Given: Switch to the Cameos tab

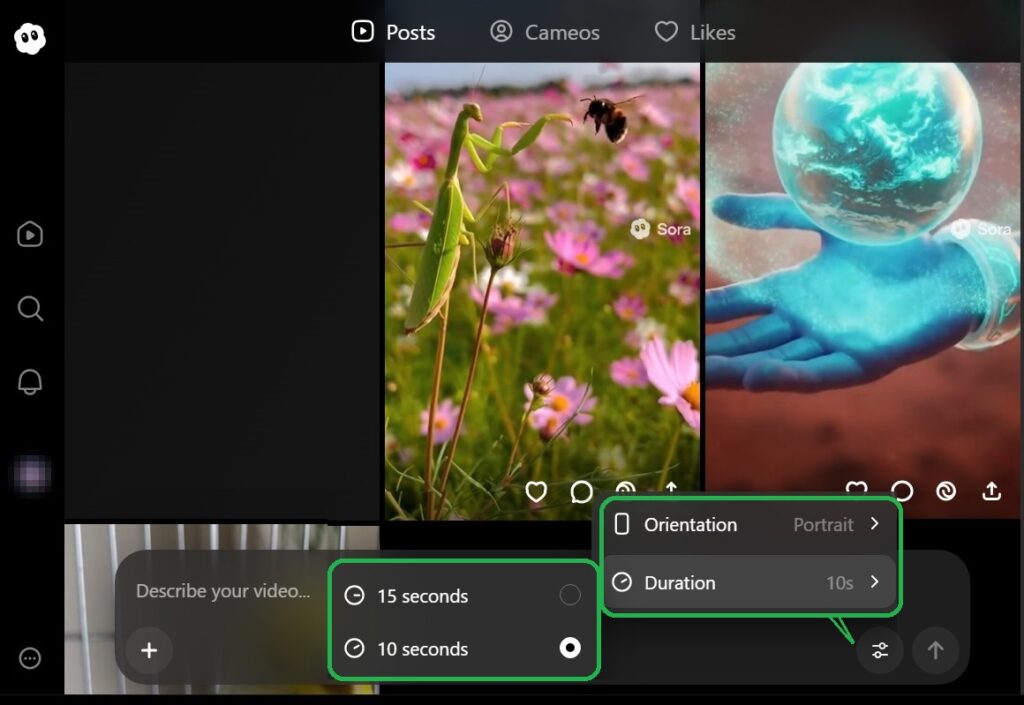Looking at the screenshot, I should [545, 32].
